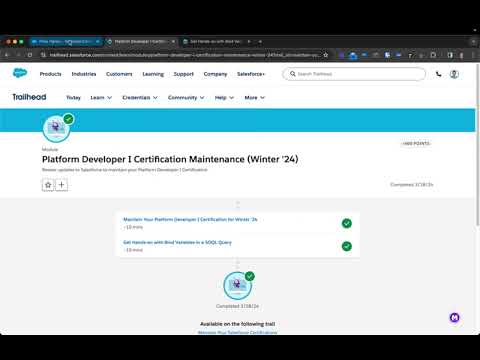
Task: Open the blue cloud browser extension
Action: click(x=353, y=55)
